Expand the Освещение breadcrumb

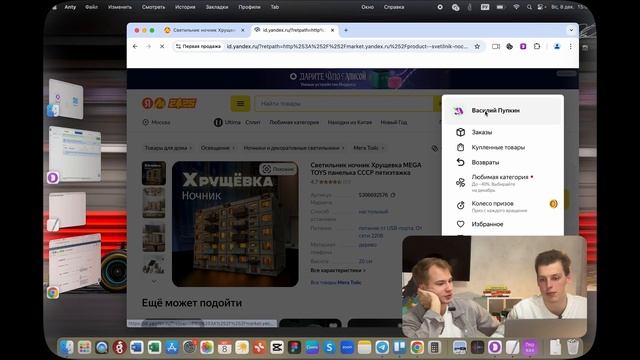pos(218,148)
